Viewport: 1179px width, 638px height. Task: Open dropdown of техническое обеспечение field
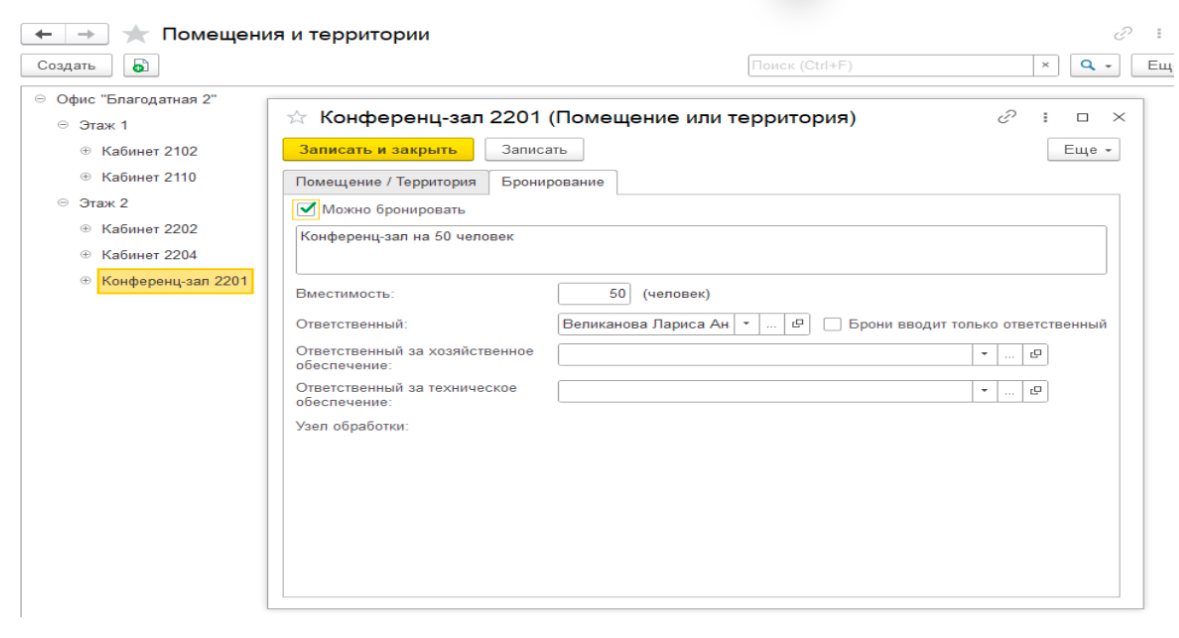tap(984, 391)
